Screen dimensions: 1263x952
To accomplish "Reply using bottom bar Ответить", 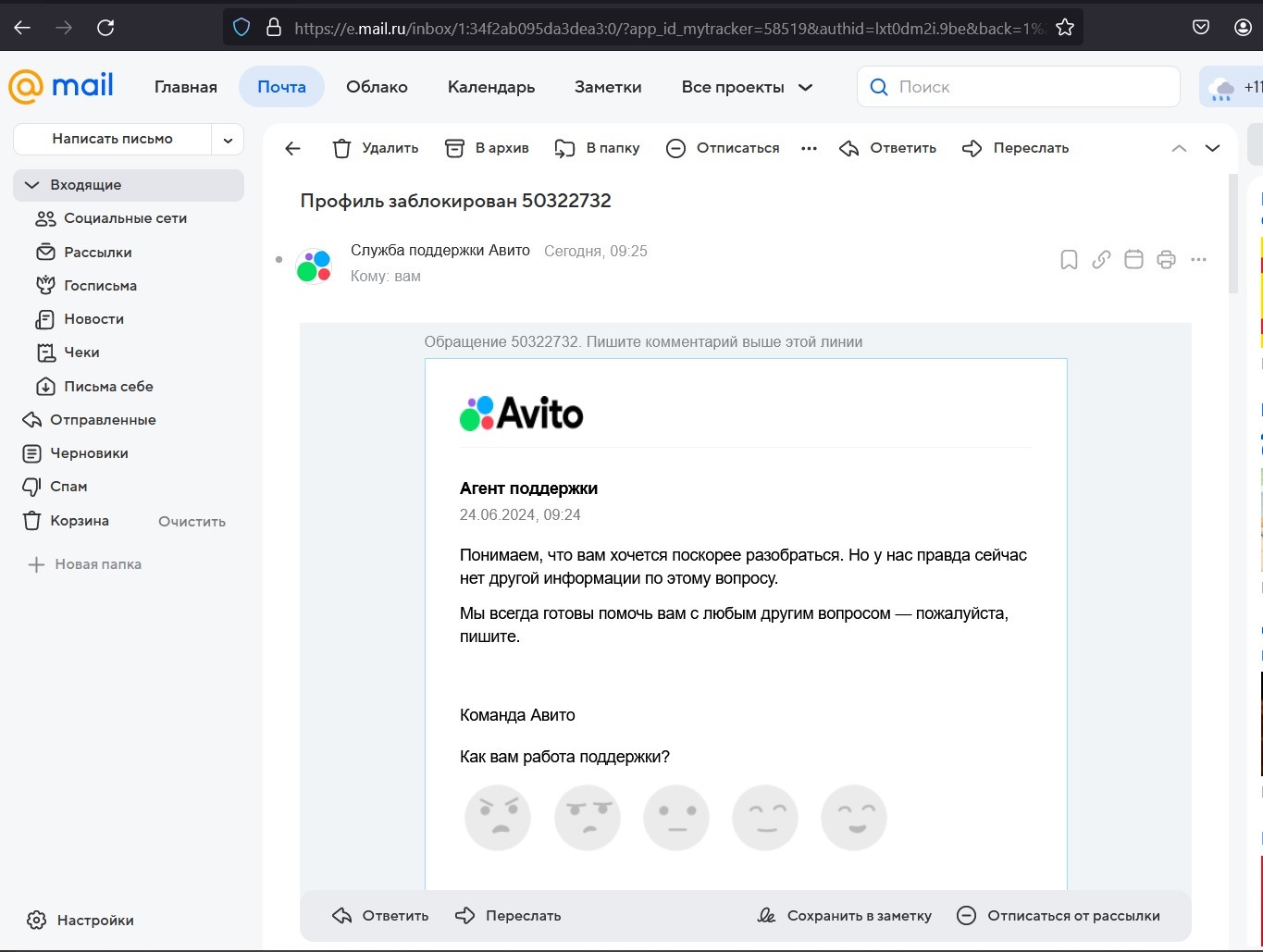I will (x=380, y=916).
